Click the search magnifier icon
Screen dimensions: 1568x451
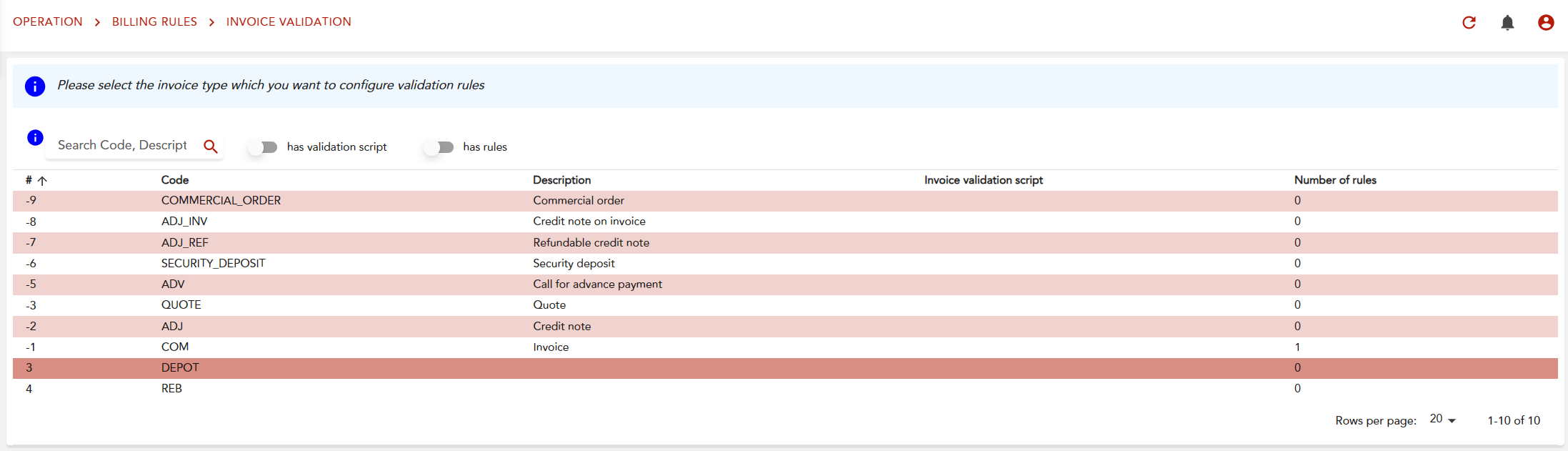pos(210,146)
